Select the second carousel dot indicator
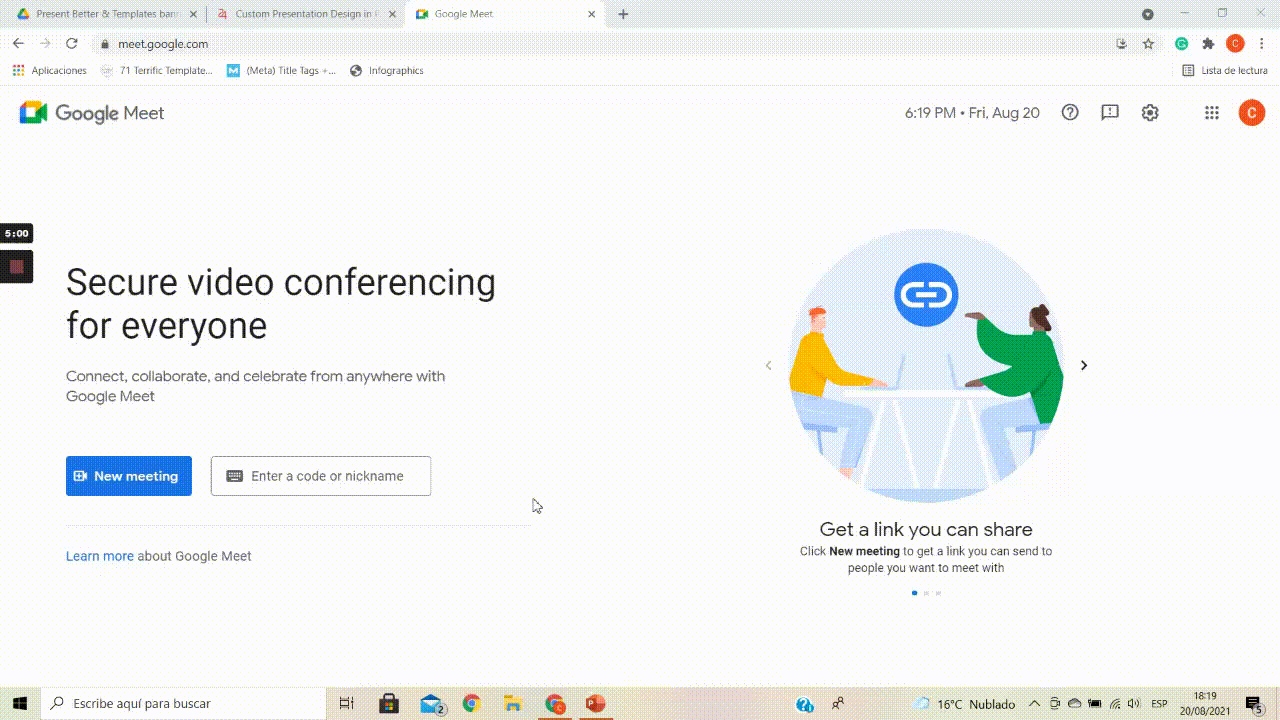1280x720 pixels. point(926,593)
